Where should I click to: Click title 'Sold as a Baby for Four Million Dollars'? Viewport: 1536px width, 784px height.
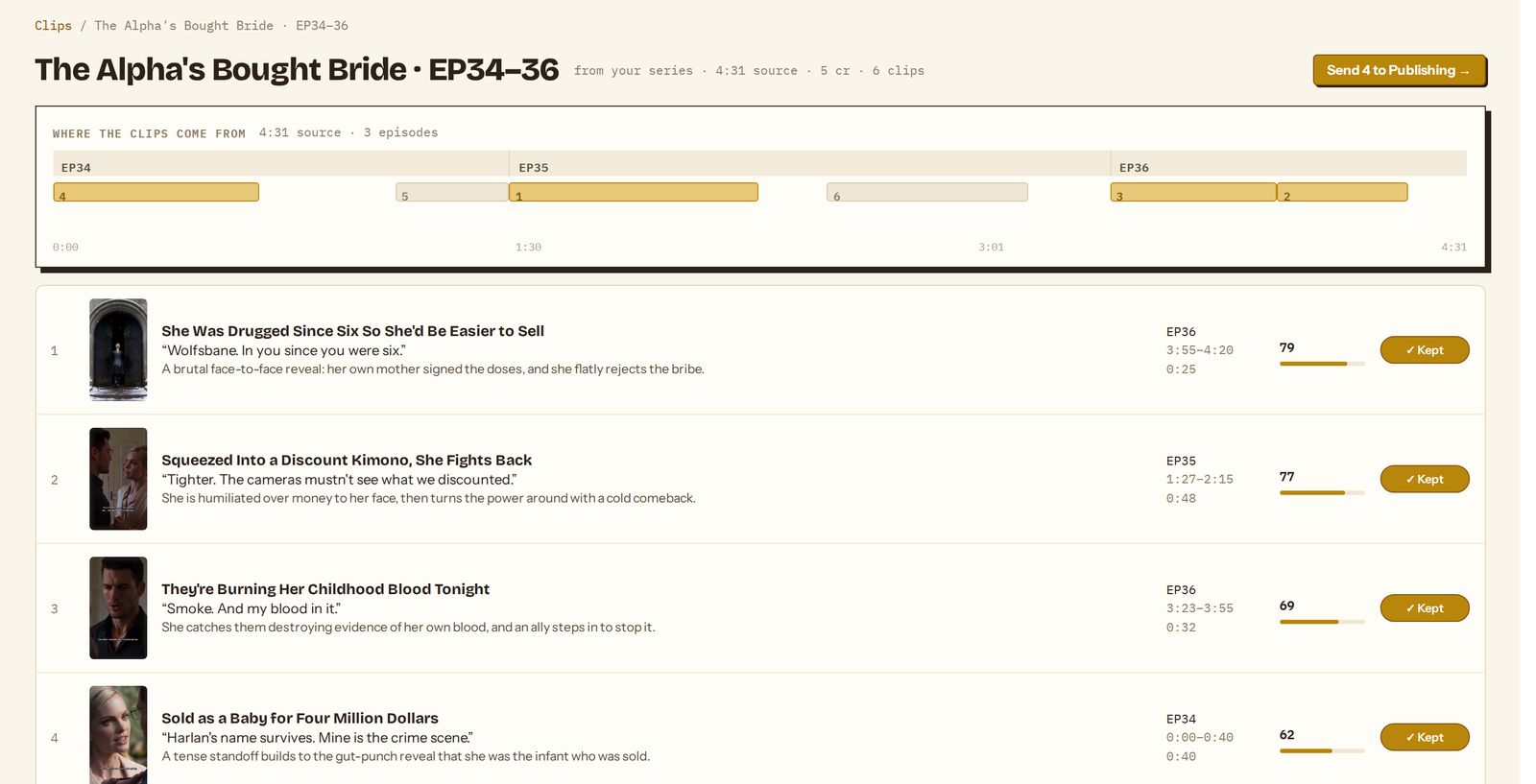tap(300, 718)
